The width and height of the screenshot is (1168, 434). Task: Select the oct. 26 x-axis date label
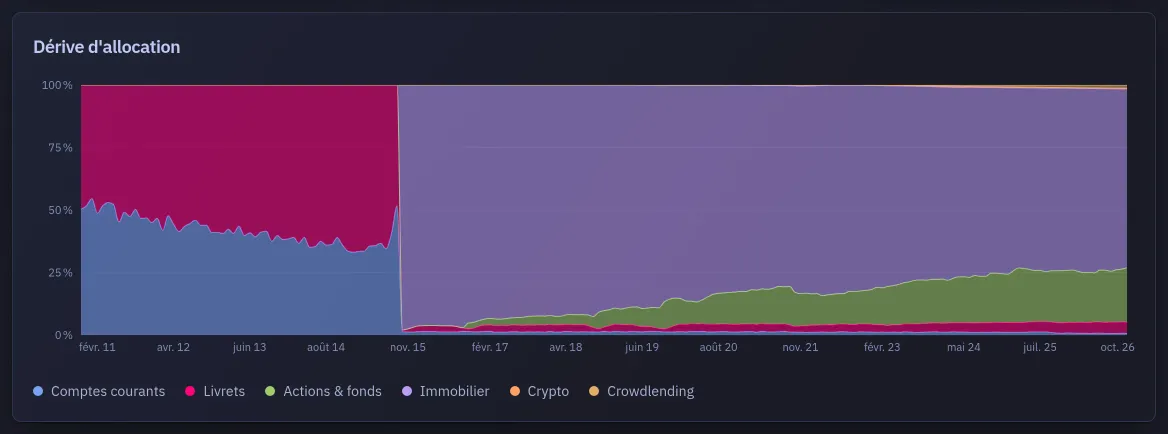tap(1117, 347)
